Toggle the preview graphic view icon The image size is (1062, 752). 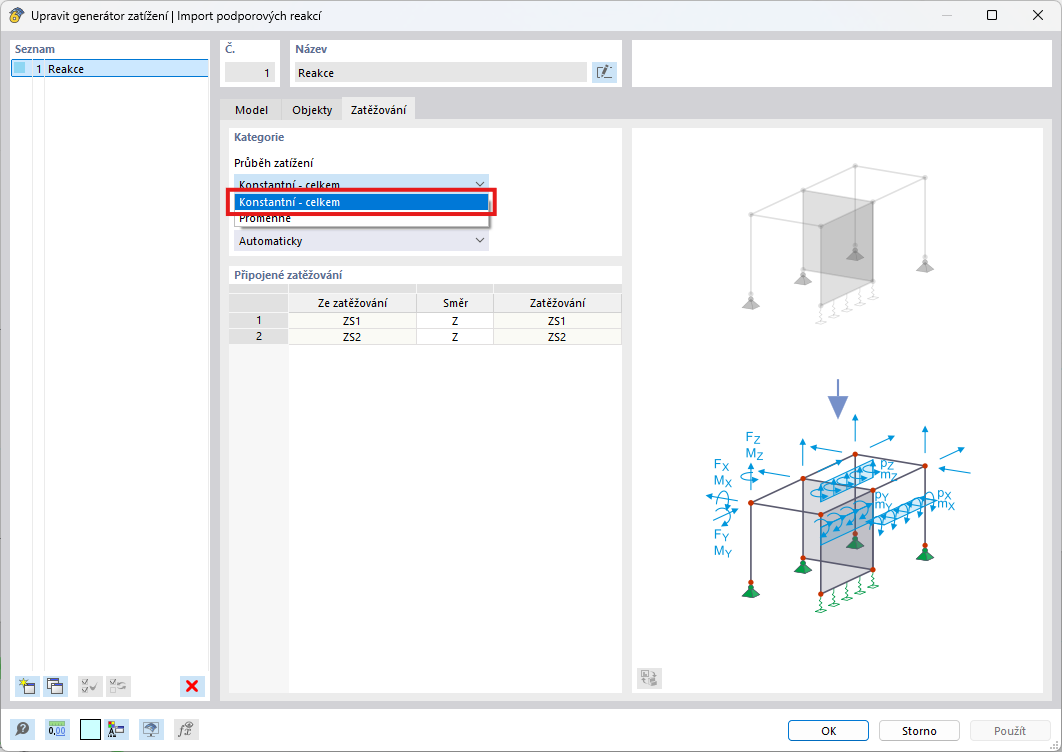[x=649, y=677]
